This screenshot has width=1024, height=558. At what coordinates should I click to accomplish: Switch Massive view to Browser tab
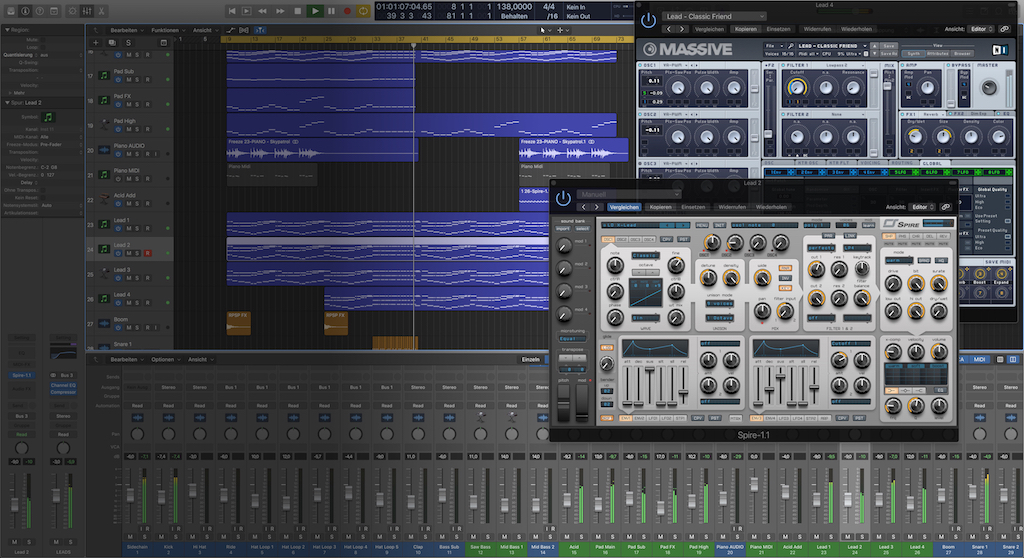tap(963, 54)
